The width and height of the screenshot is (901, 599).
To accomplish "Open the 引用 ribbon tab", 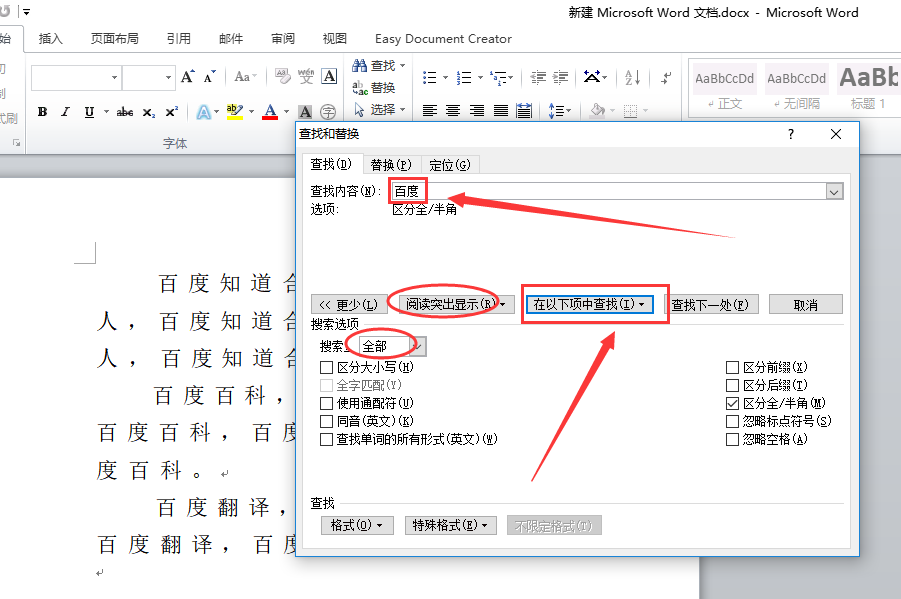I will (179, 39).
